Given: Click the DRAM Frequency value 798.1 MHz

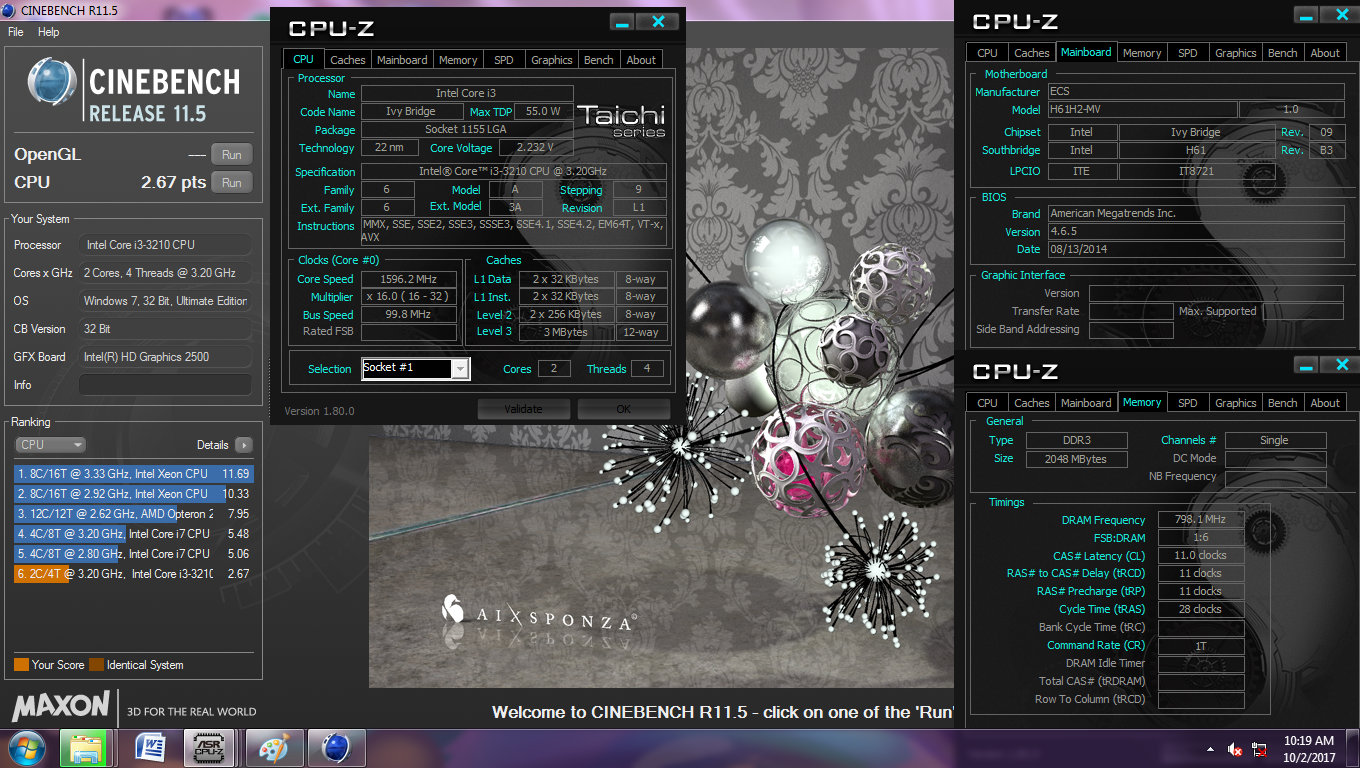Looking at the screenshot, I should (1201, 520).
